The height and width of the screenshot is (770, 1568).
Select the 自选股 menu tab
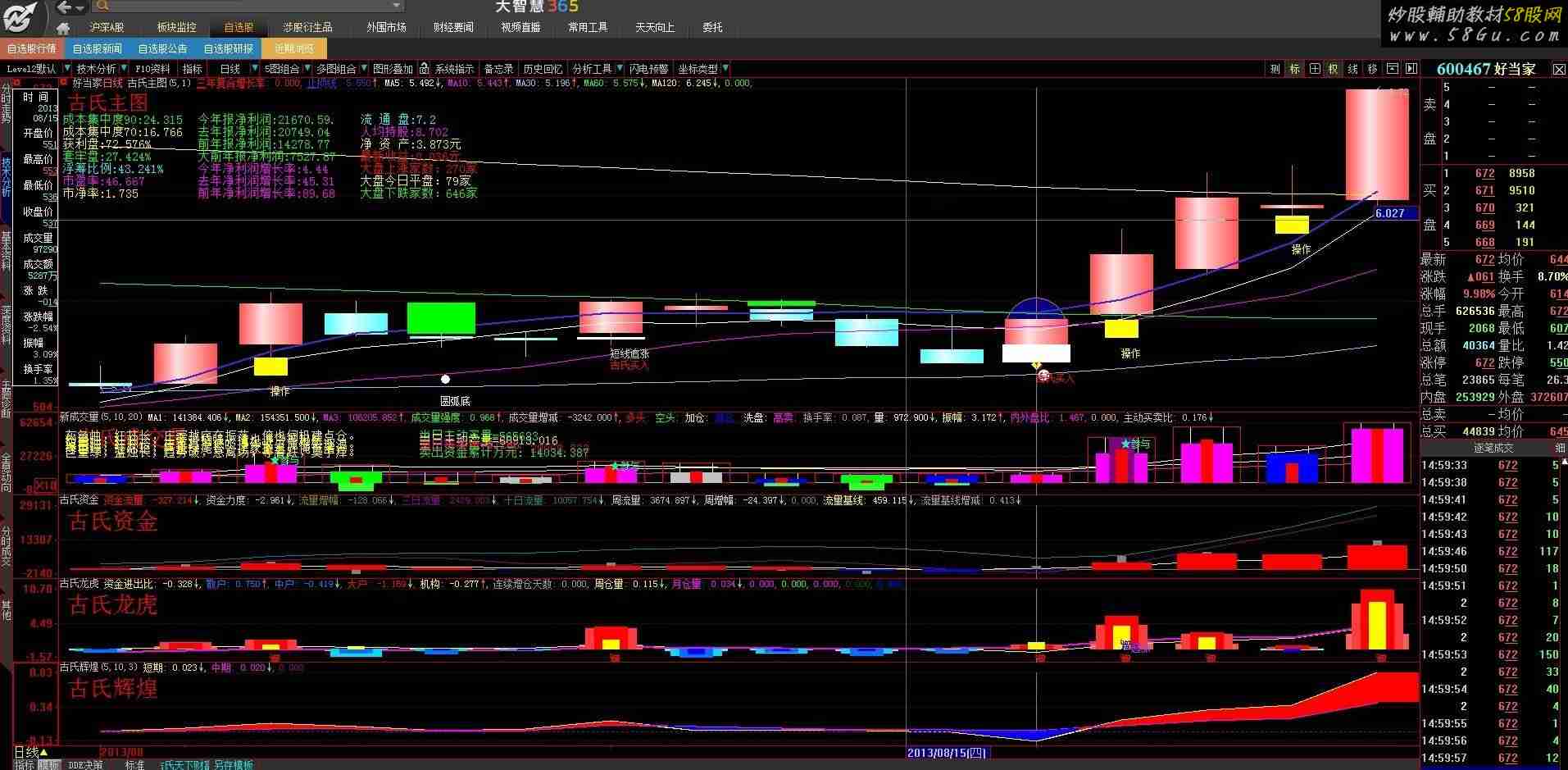239,28
